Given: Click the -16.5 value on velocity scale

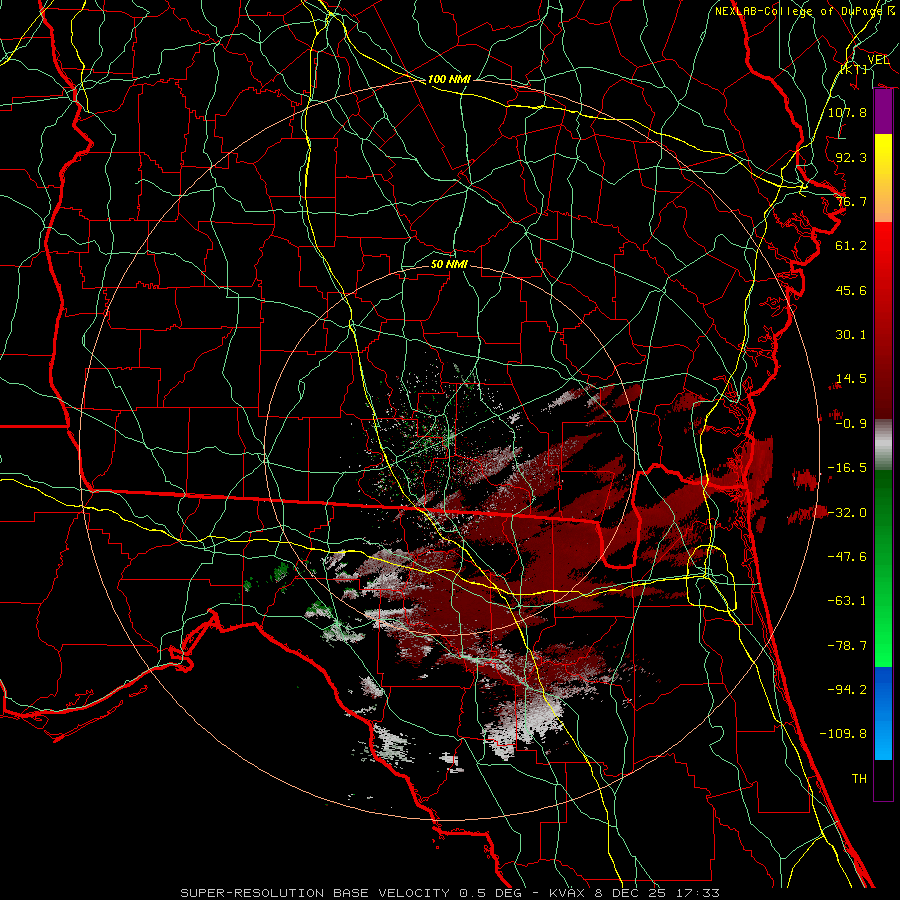Looking at the screenshot, I should [847, 468].
